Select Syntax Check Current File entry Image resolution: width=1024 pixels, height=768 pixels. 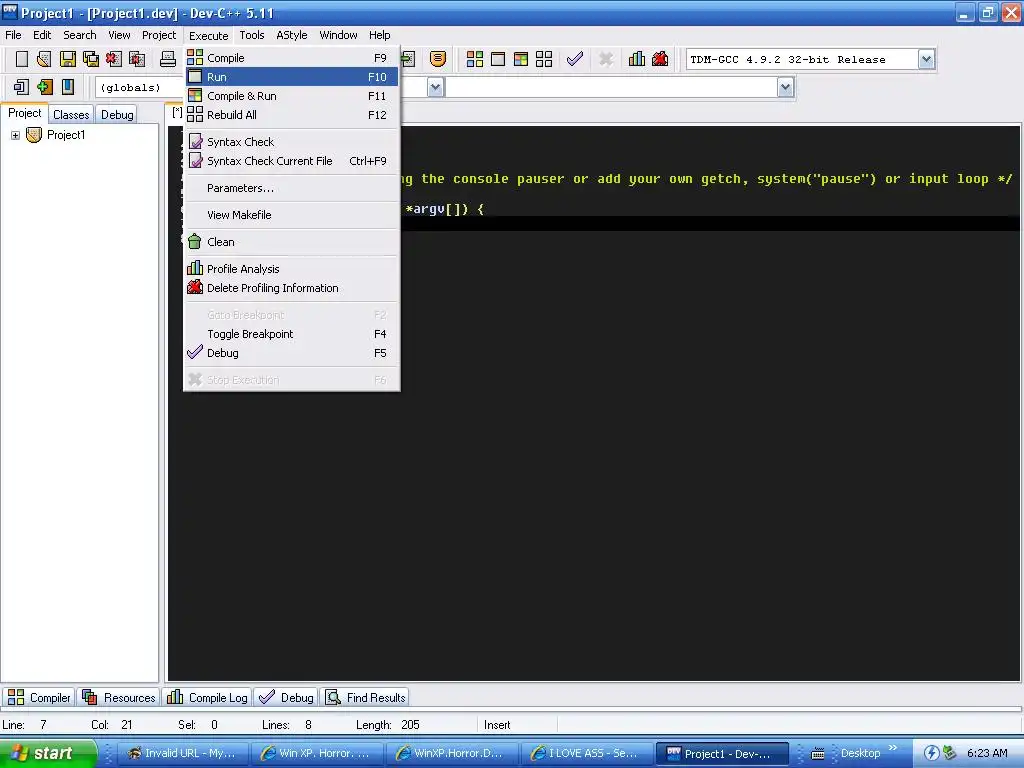291,161
